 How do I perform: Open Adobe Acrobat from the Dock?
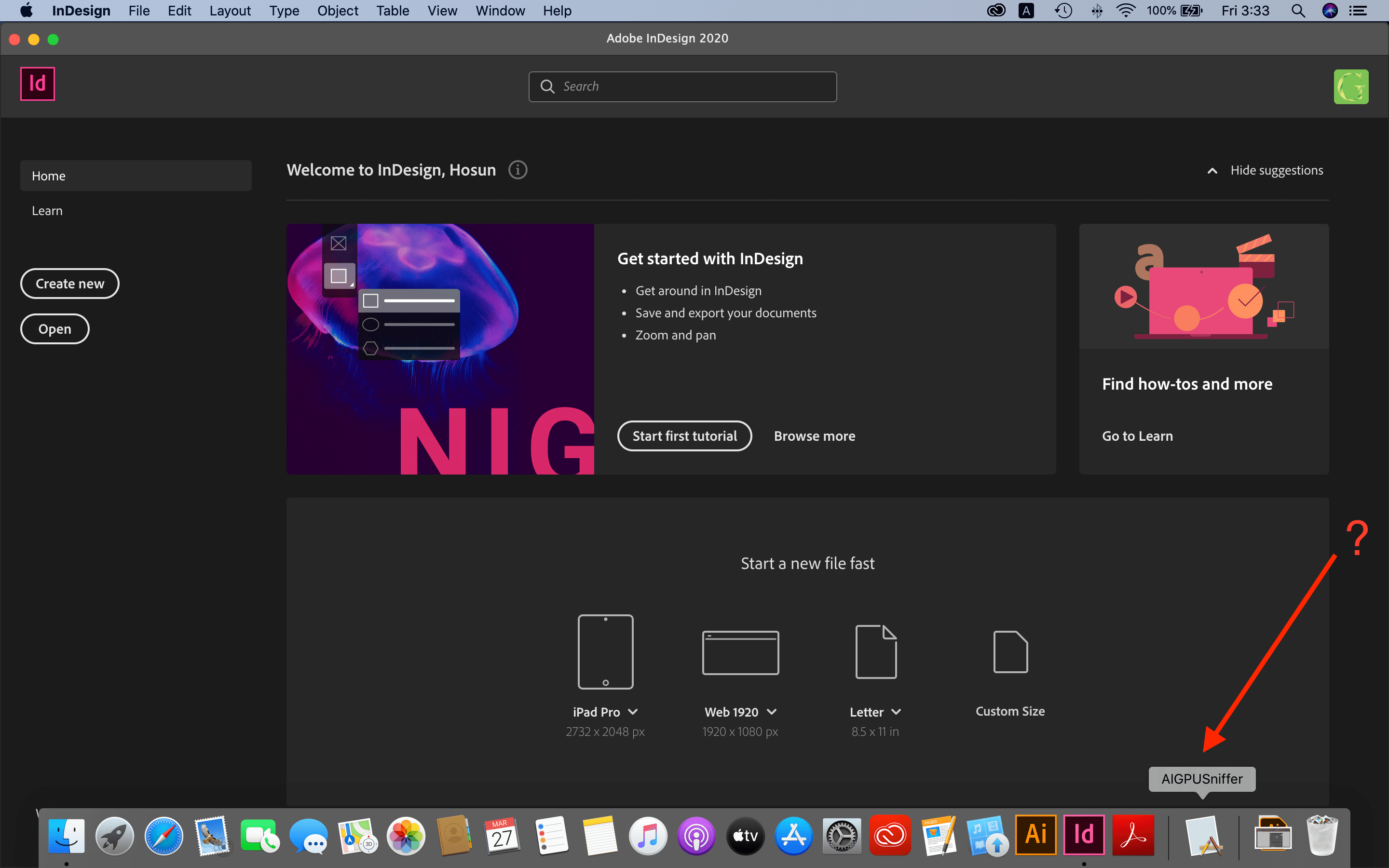1132,835
